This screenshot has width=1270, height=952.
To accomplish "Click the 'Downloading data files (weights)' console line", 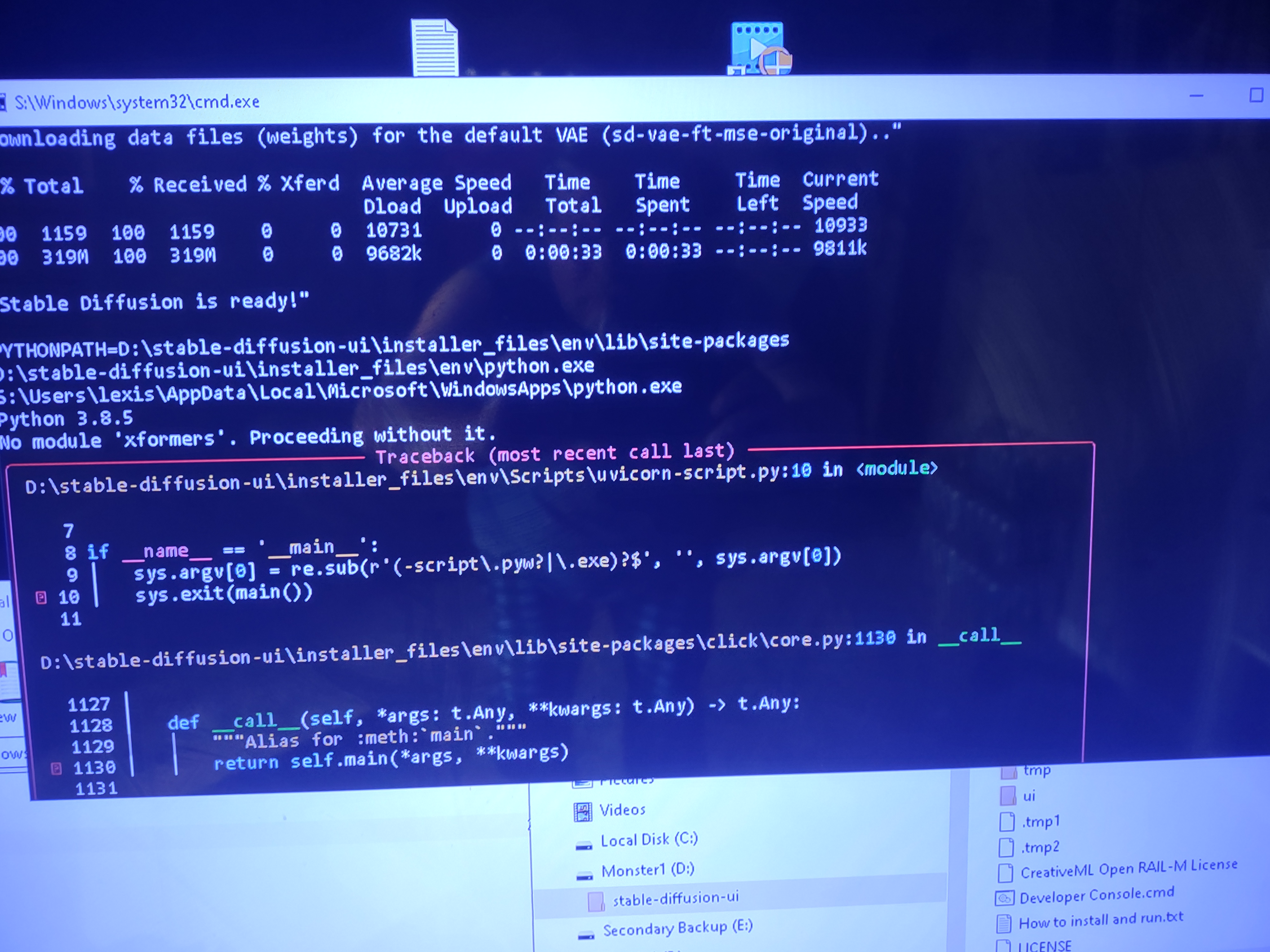I will click(x=451, y=136).
